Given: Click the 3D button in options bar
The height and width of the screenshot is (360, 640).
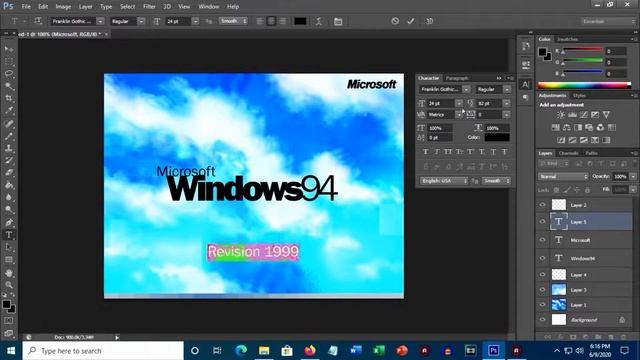Looking at the screenshot, I should point(429,21).
